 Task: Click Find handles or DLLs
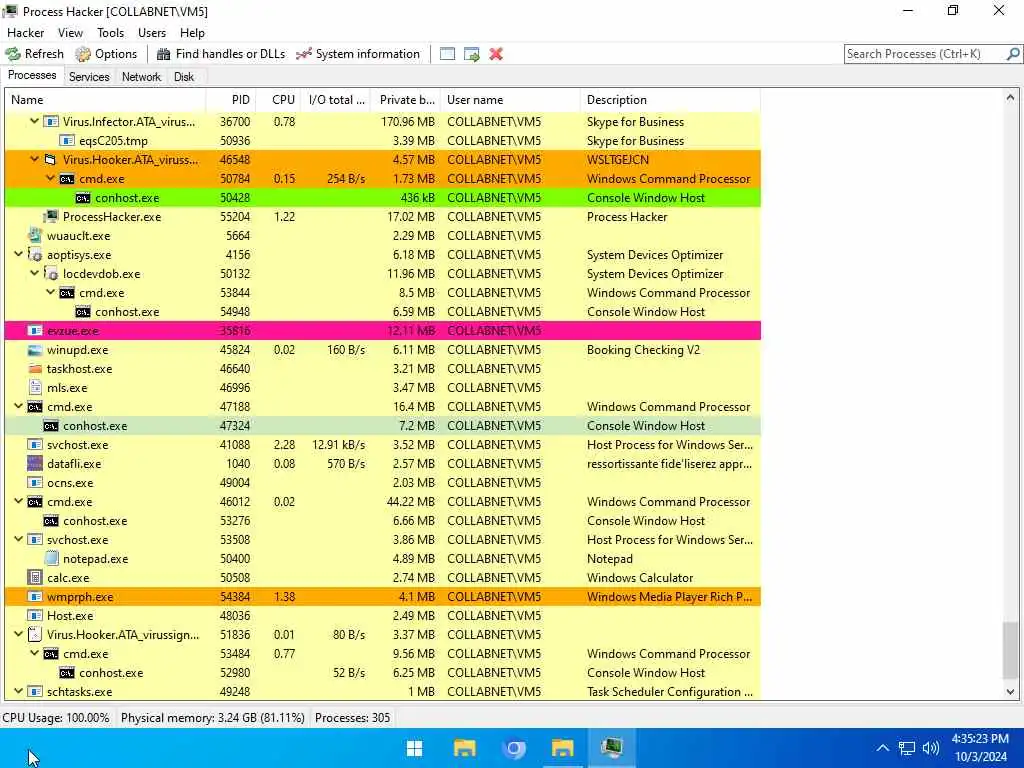click(x=221, y=54)
